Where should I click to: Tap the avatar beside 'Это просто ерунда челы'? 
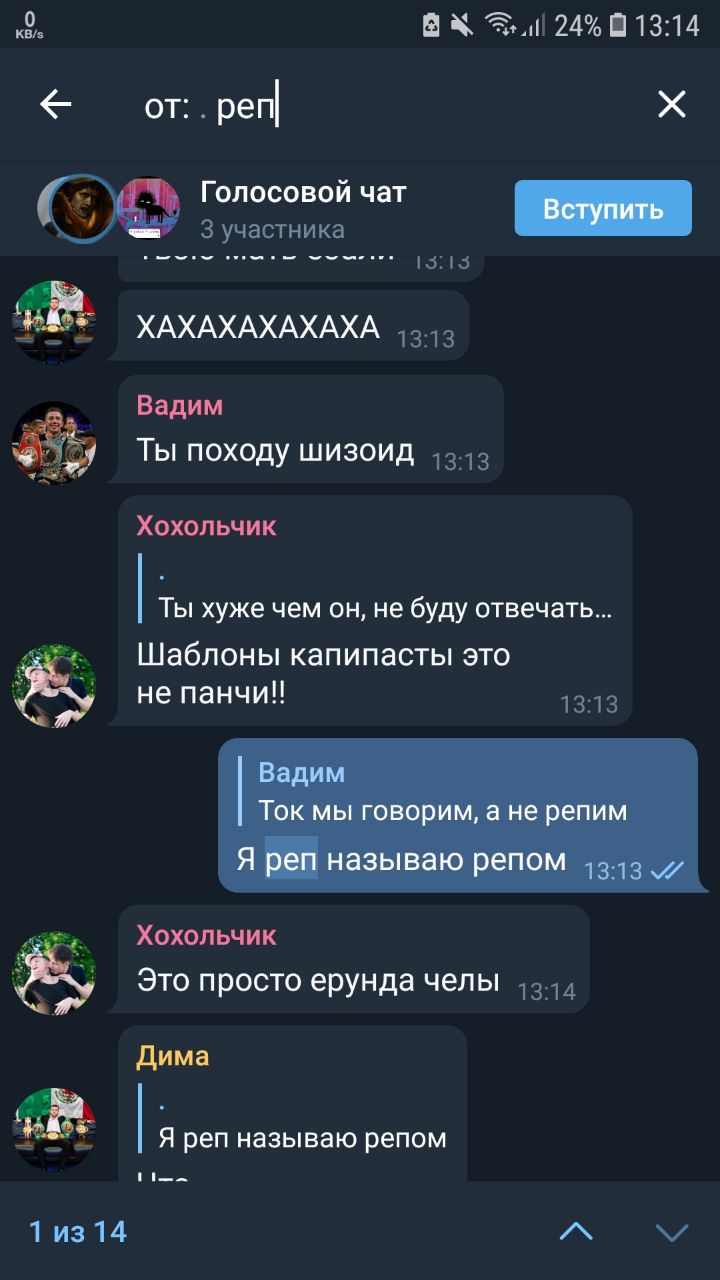point(54,972)
